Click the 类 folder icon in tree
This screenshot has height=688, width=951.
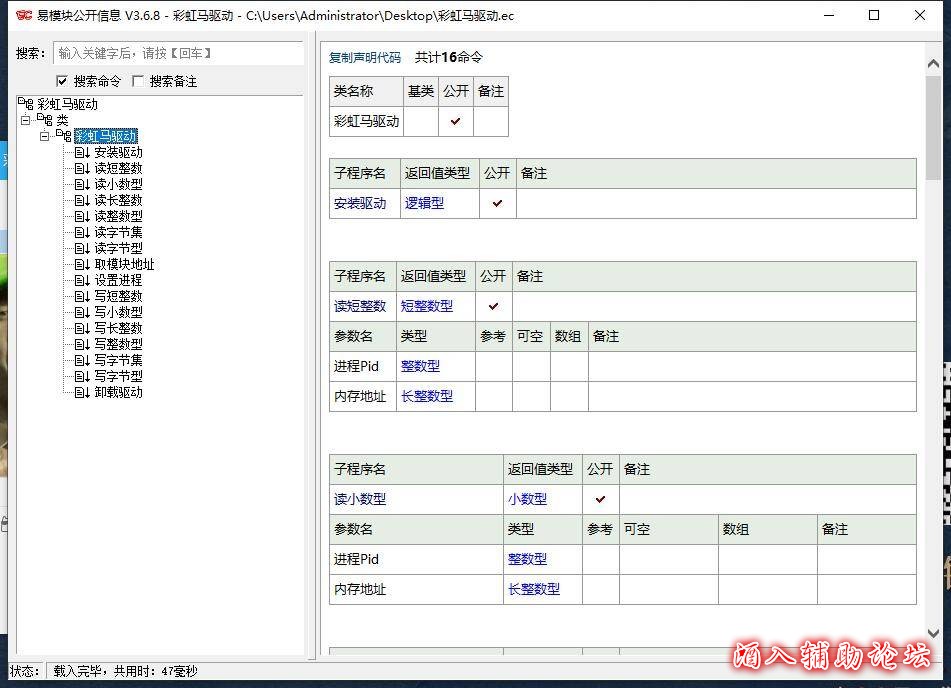coord(45,120)
